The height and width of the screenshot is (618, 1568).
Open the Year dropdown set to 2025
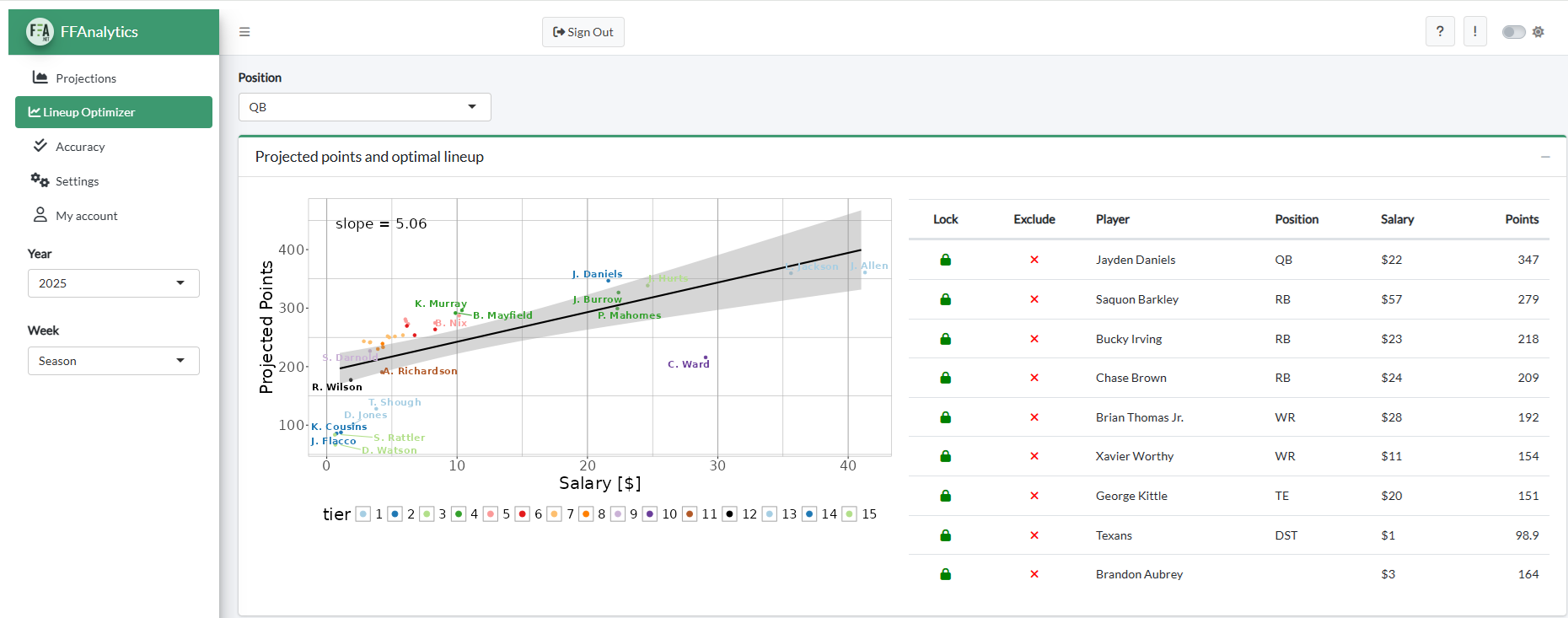point(114,283)
